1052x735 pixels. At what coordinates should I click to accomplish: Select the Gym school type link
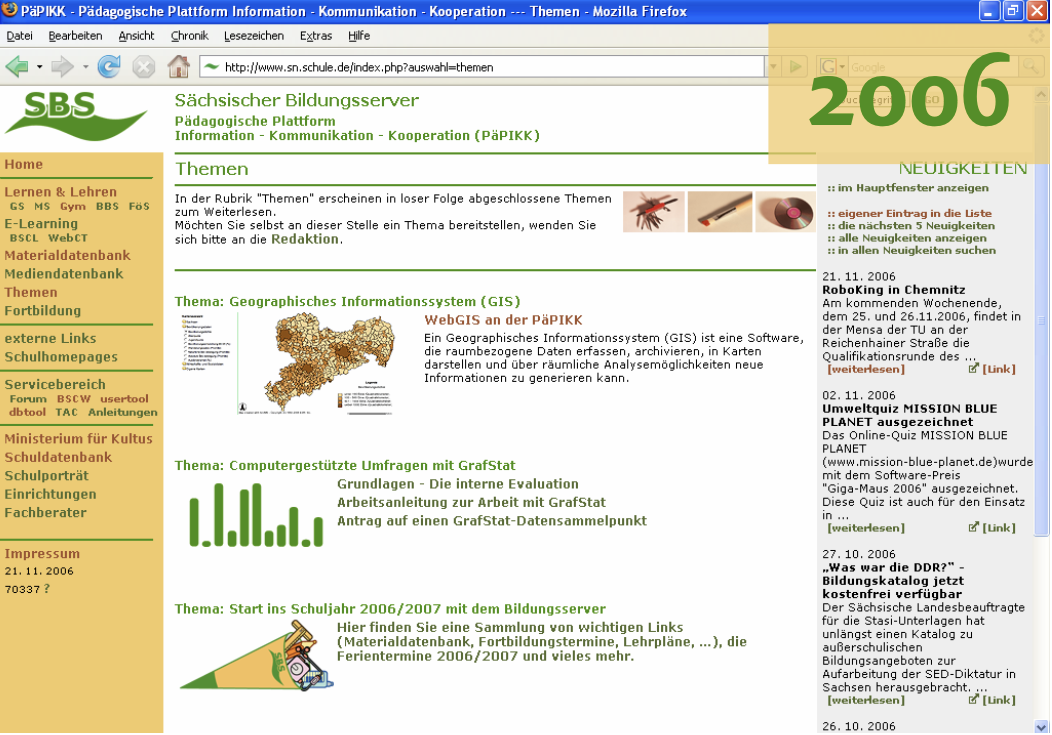coord(72,207)
